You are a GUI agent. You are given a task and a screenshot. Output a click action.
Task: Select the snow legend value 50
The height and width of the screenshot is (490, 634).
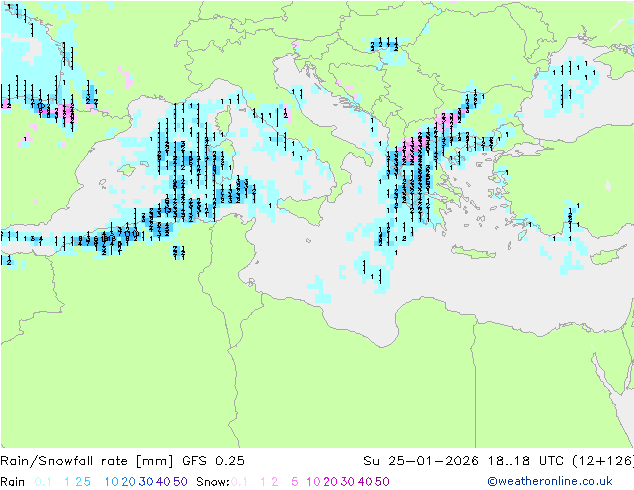point(383,482)
